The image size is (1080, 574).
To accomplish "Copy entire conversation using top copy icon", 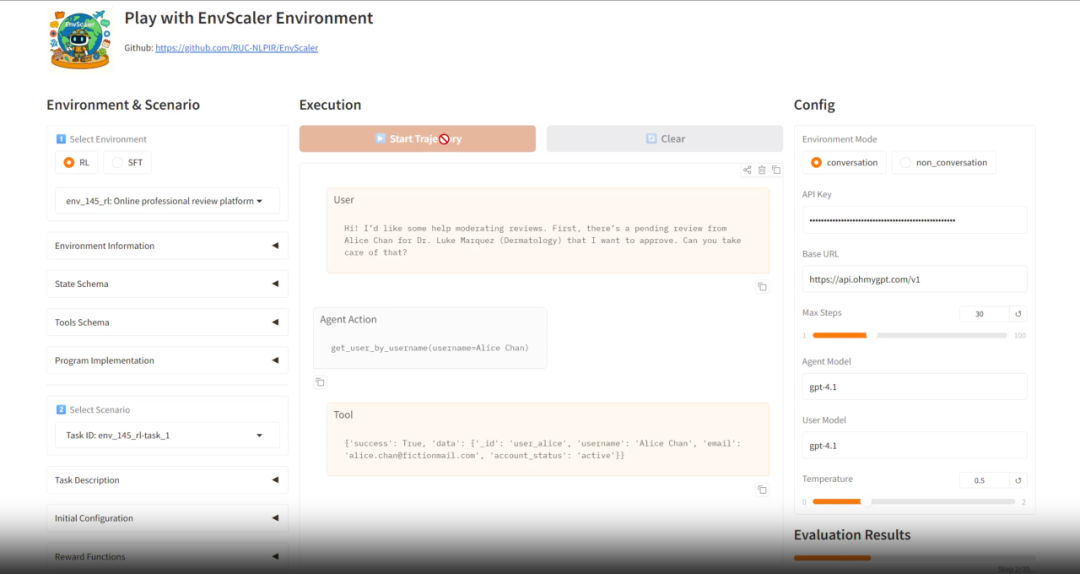I will (776, 170).
